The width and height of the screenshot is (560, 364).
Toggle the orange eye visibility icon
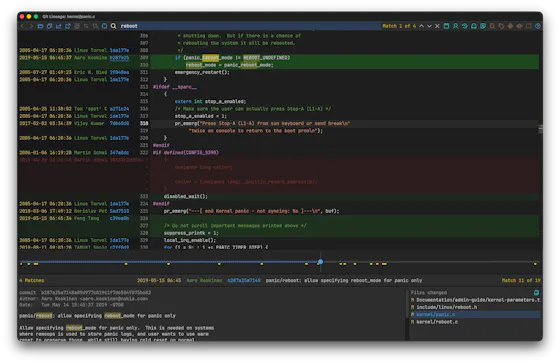[519, 26]
